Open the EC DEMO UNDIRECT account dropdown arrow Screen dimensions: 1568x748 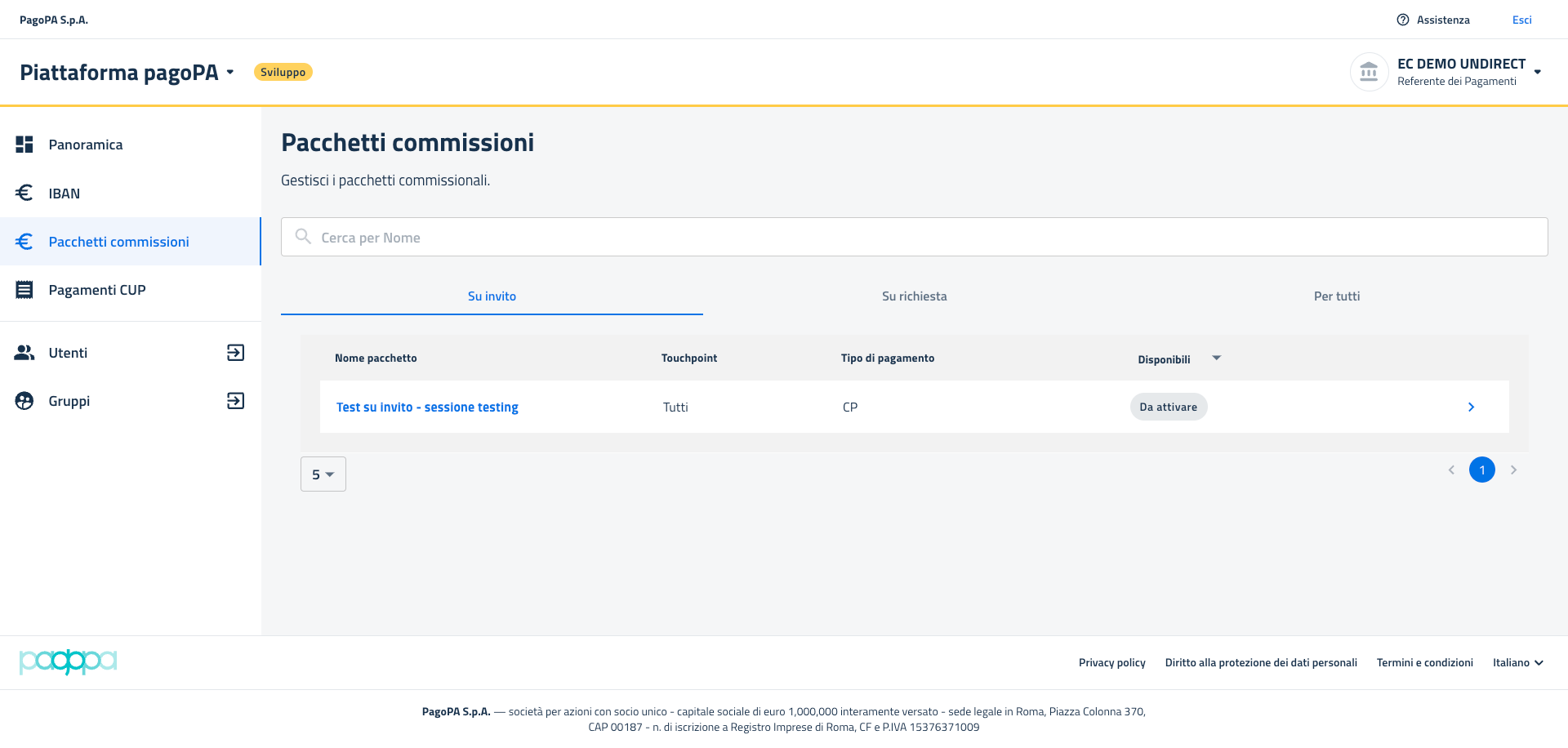point(1538,72)
